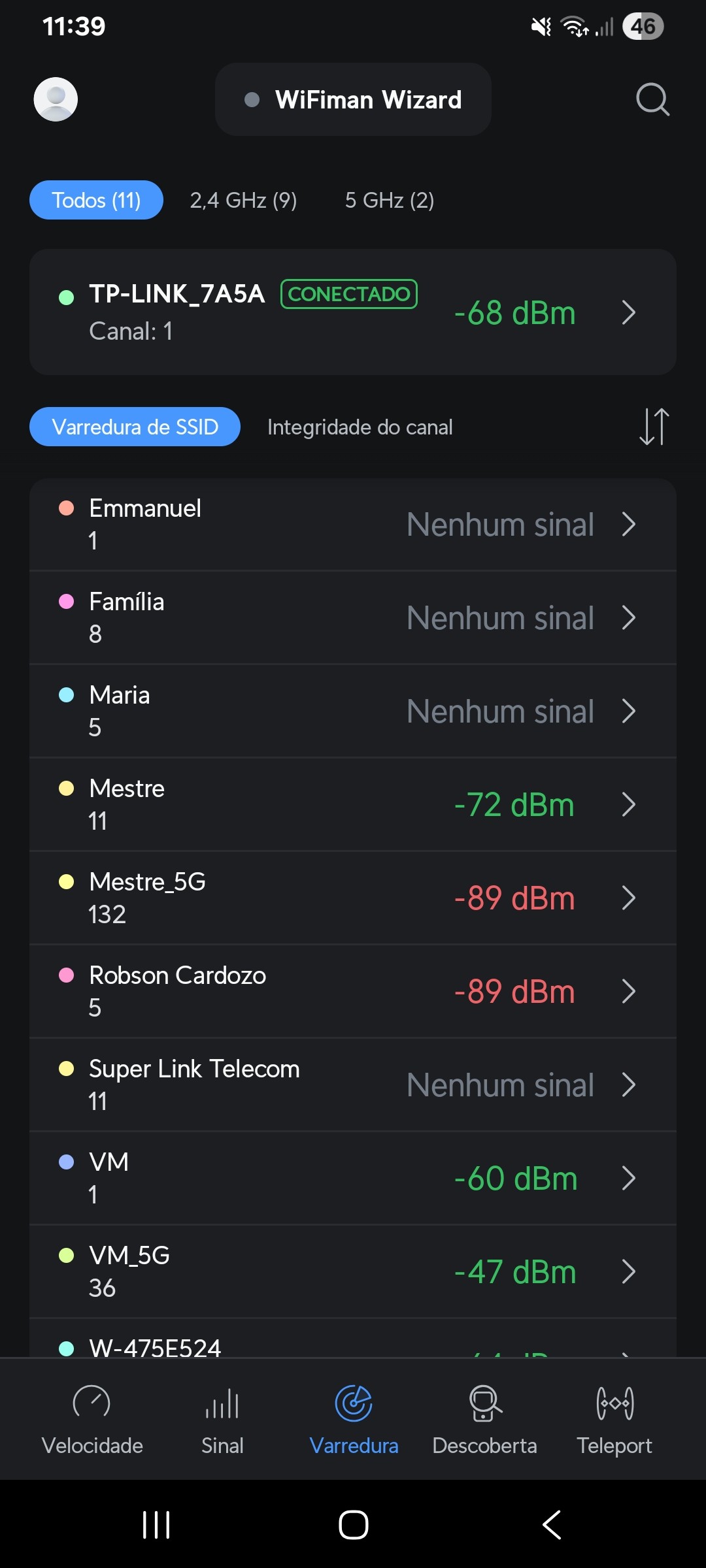Tap the pink dot beside Família
Viewport: 706px width, 1568px height.
(x=67, y=601)
